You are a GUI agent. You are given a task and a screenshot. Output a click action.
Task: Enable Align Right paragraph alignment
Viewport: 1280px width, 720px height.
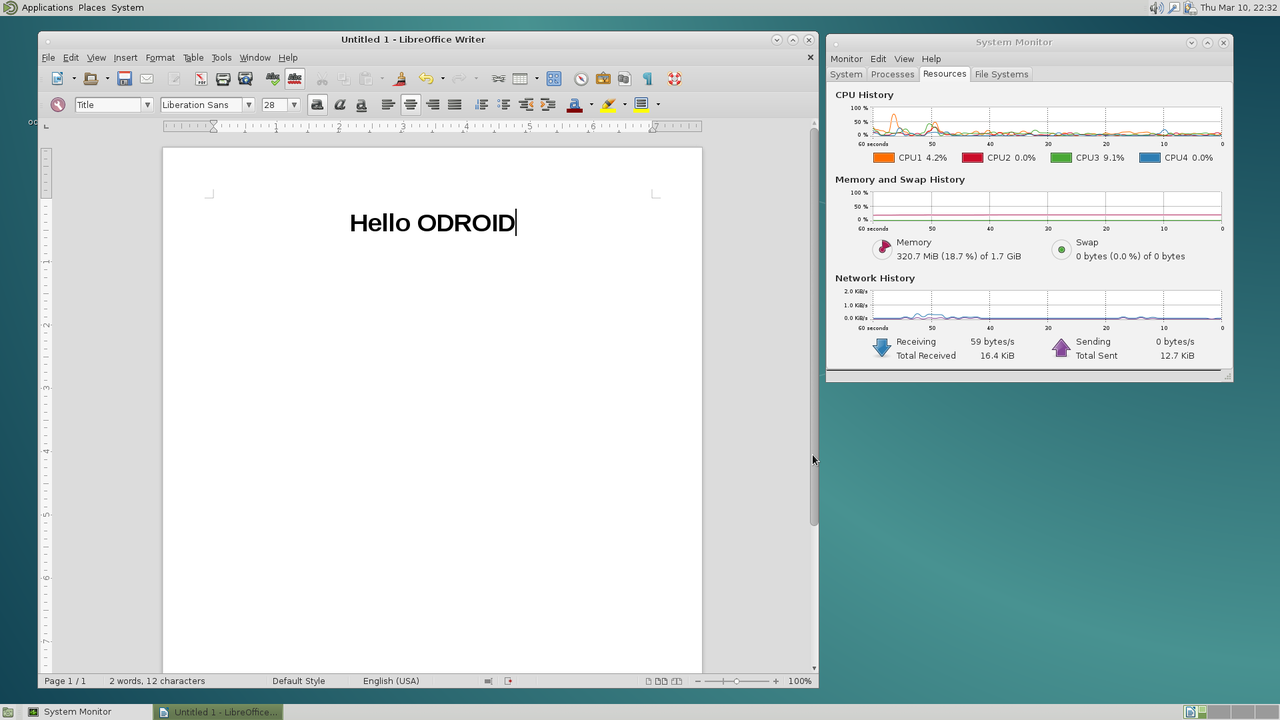pos(432,105)
